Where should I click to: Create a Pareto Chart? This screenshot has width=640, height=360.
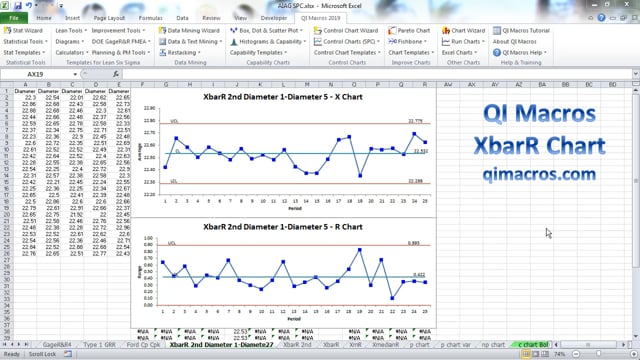pyautogui.click(x=409, y=31)
